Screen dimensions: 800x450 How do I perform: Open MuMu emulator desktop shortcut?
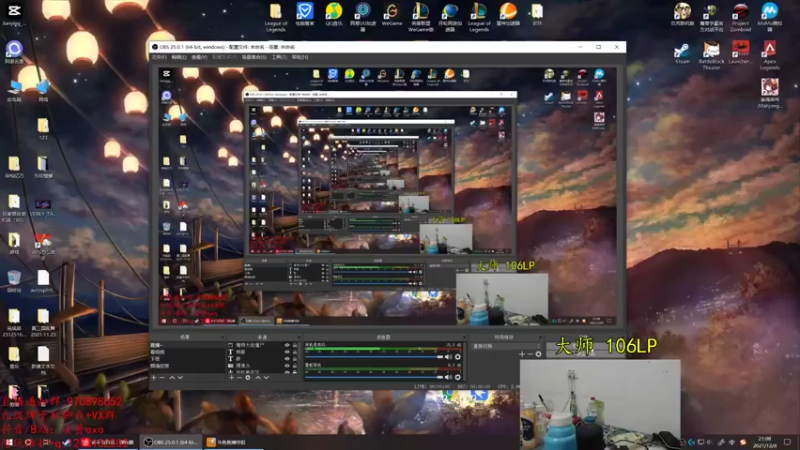pos(769,17)
